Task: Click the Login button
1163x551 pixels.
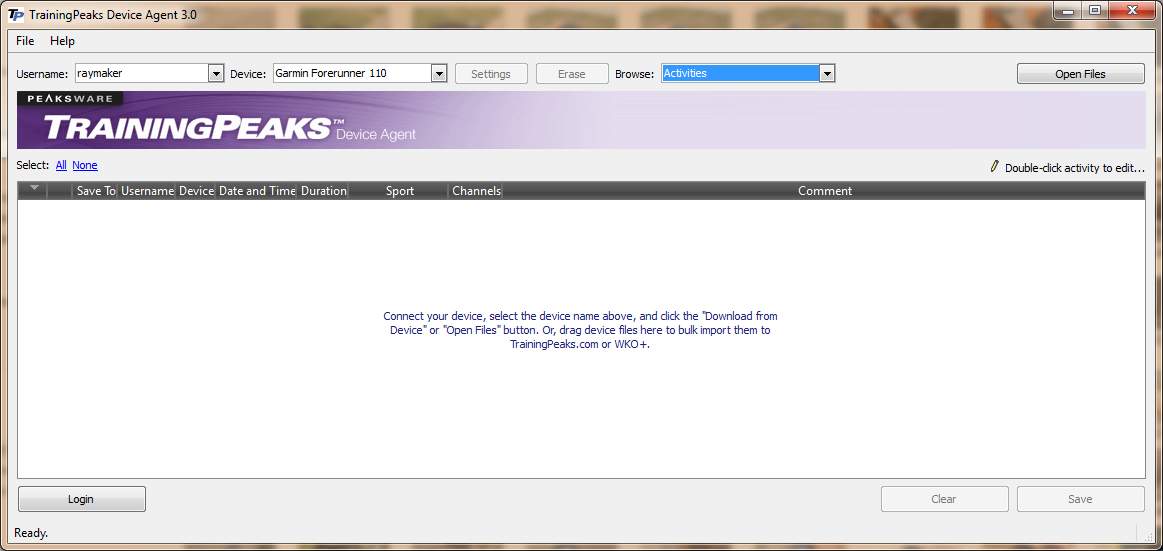Action: (82, 499)
